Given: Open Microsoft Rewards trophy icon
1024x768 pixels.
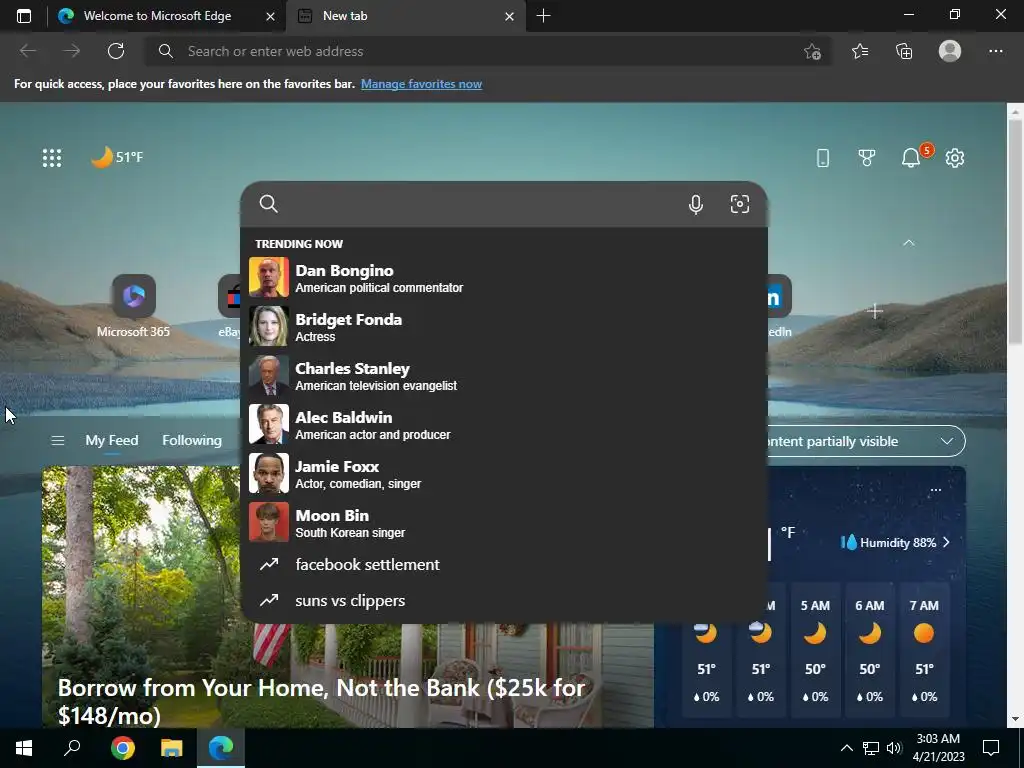Looking at the screenshot, I should (x=867, y=157).
